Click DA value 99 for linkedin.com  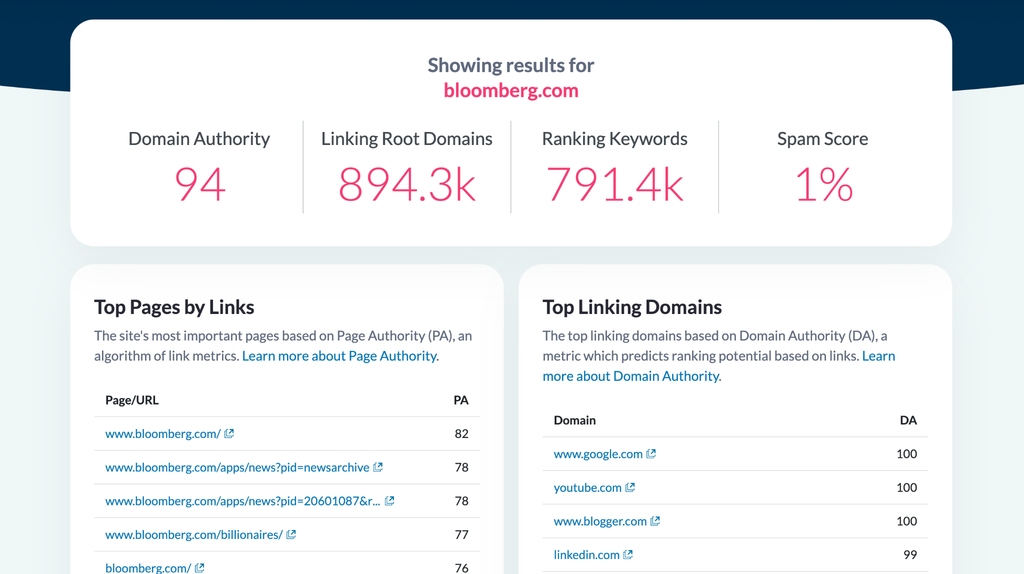pos(910,554)
